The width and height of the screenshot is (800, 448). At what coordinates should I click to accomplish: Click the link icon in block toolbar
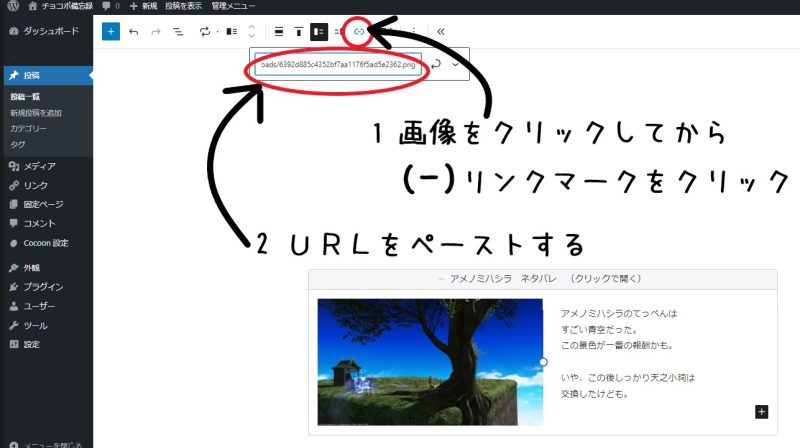point(359,31)
